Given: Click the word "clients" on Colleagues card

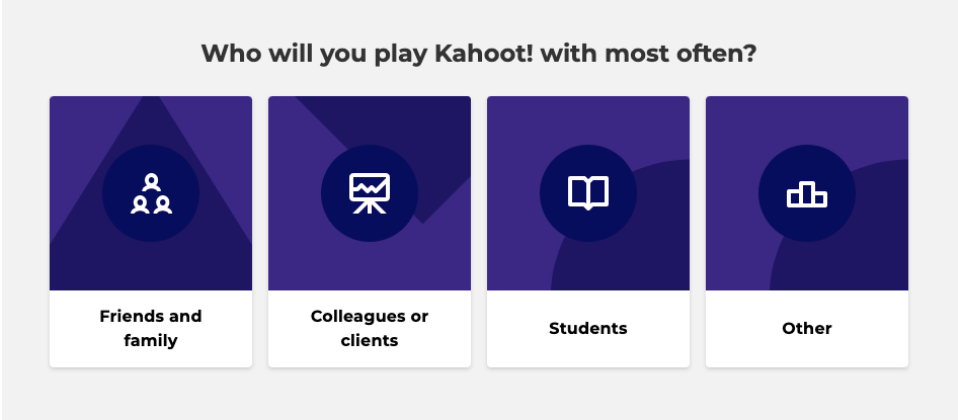Looking at the screenshot, I should tap(370, 341).
